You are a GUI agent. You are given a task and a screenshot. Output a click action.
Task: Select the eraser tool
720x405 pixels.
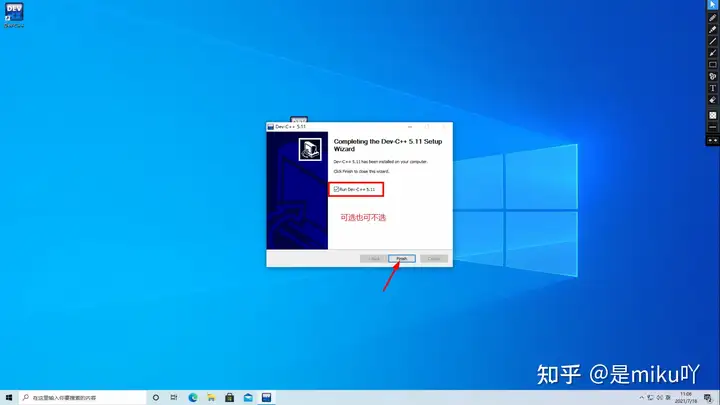point(712,100)
